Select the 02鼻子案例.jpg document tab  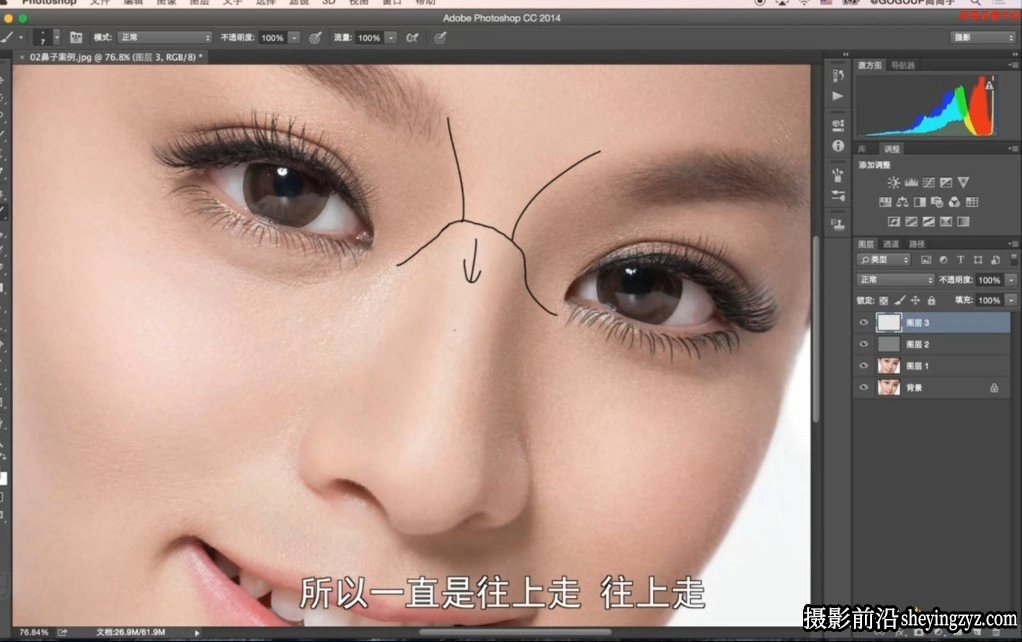[x=111, y=57]
